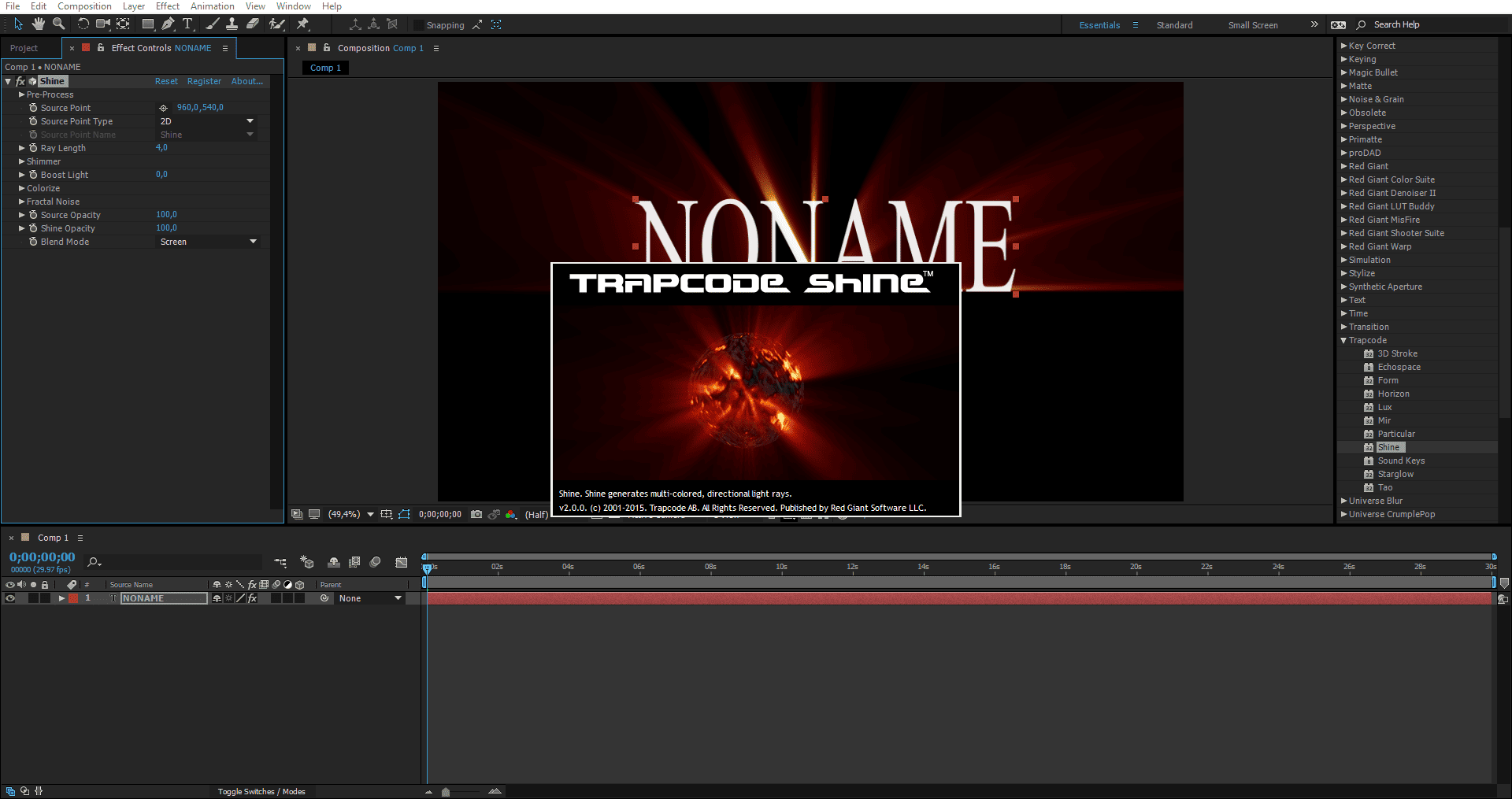Image resolution: width=1512 pixels, height=799 pixels.
Task: Select the Clone Stamp tool
Action: (232, 24)
